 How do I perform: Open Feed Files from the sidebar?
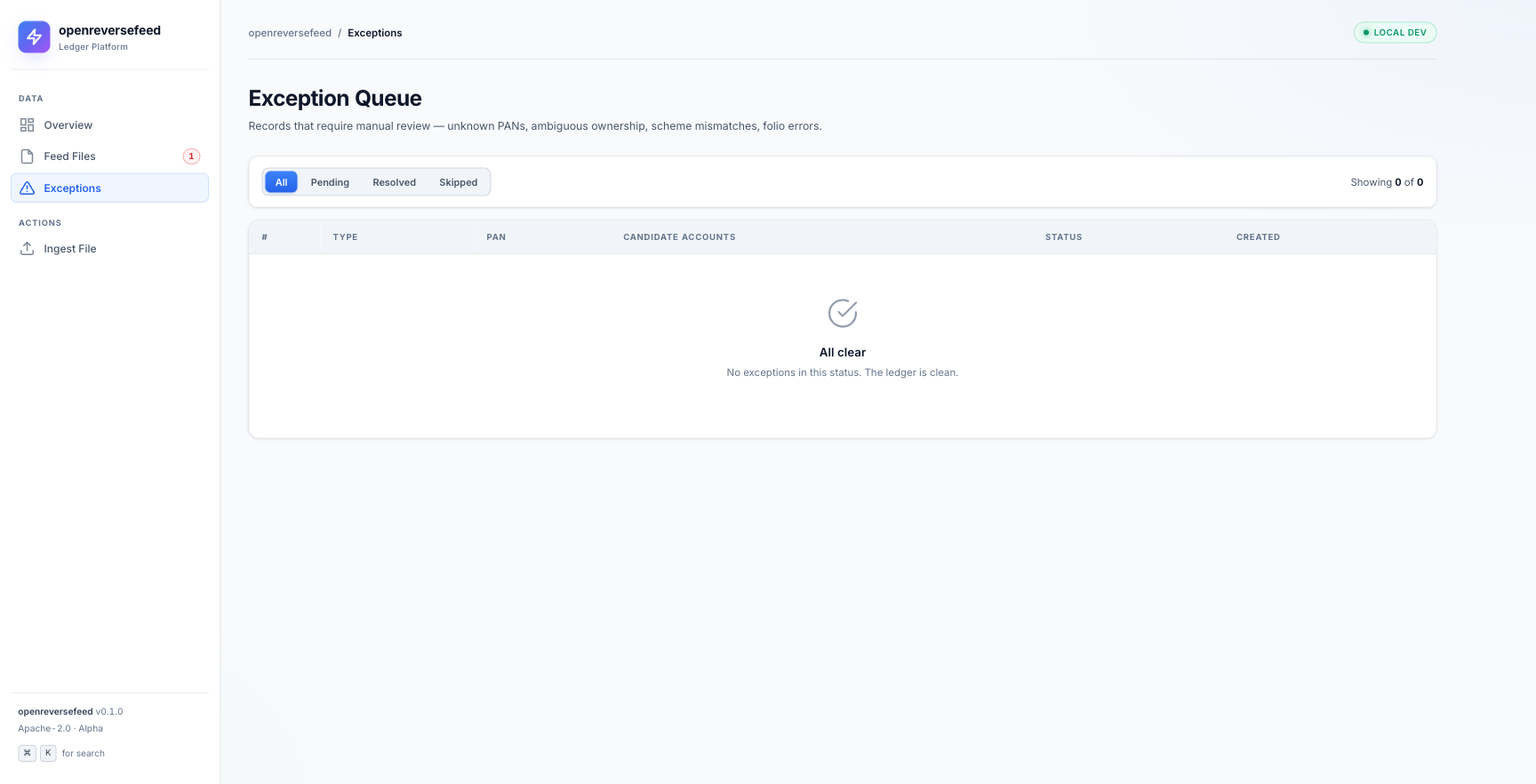(x=109, y=156)
